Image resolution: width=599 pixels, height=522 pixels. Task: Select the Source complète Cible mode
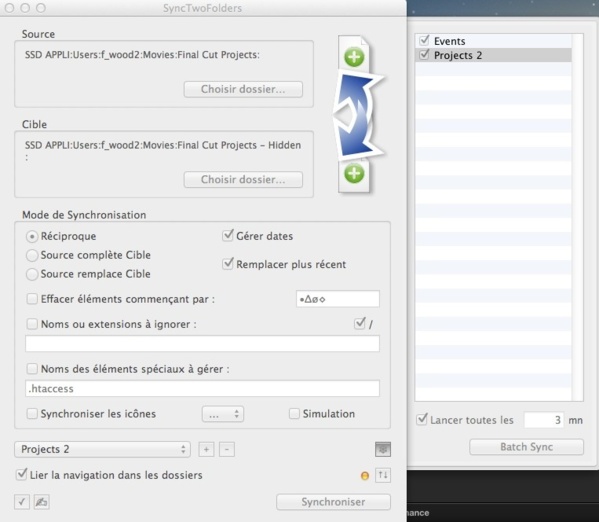point(32,255)
